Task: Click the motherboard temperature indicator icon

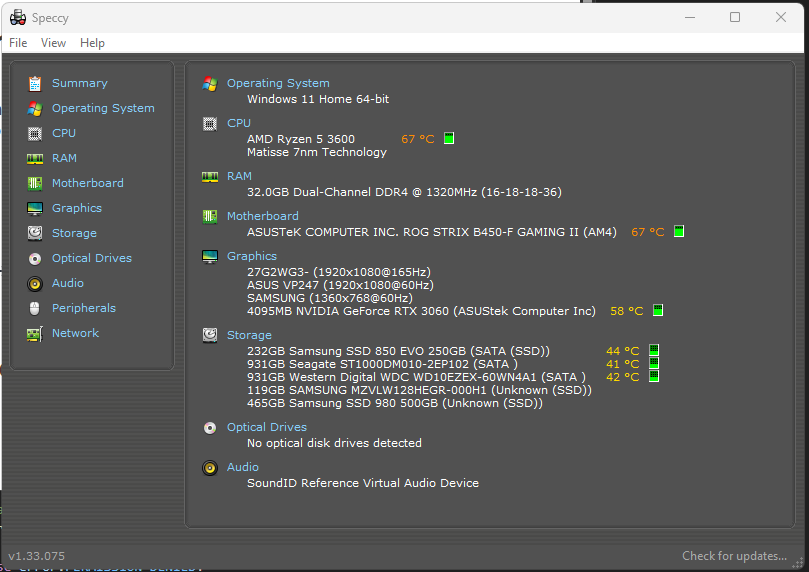Action: (679, 231)
